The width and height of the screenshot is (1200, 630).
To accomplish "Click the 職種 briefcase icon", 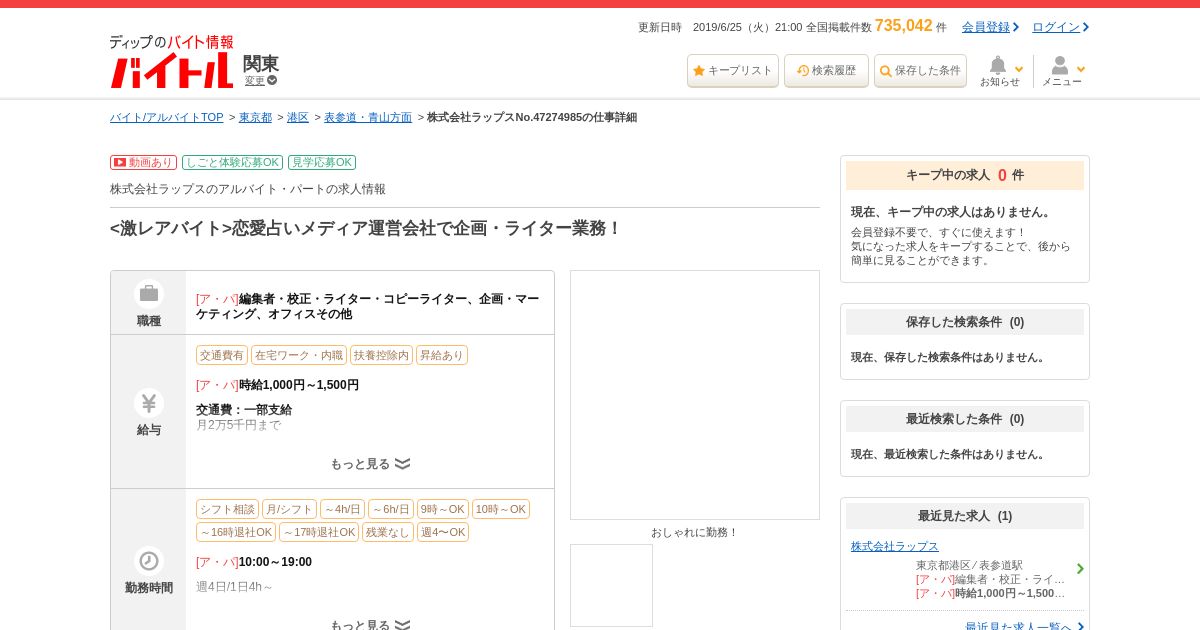I will pos(149,294).
